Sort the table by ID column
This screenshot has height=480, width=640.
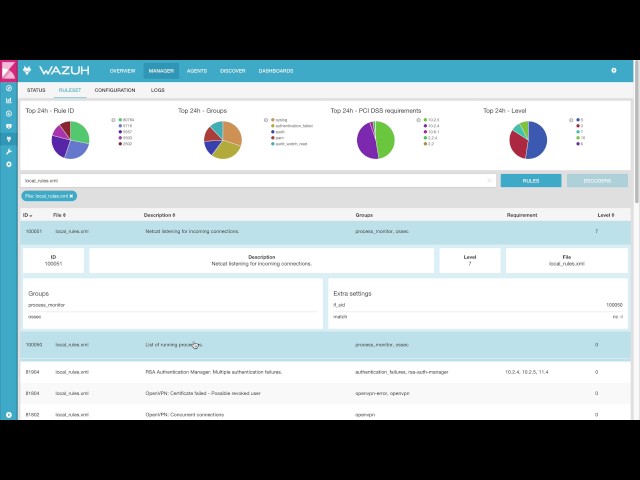[x=28, y=215]
